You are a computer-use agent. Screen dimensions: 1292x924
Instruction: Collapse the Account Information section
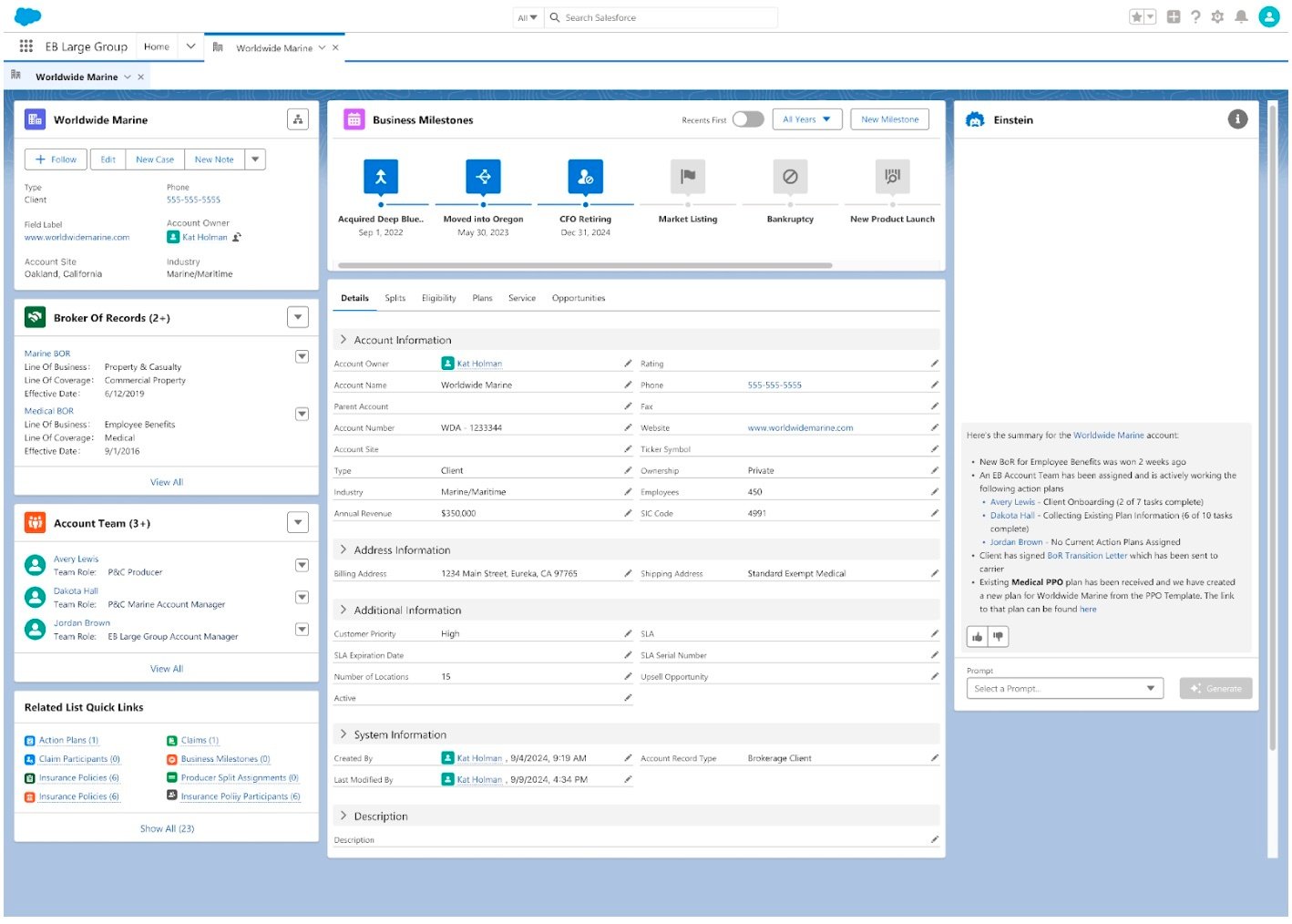click(x=344, y=340)
